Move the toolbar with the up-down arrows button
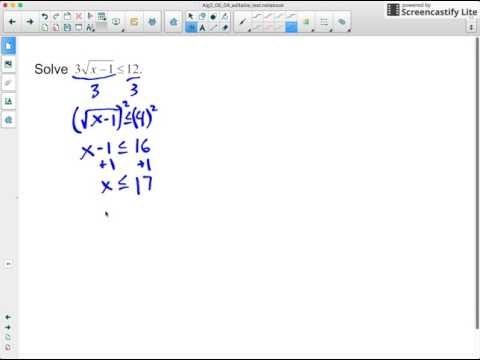This screenshot has height=360, width=480. [x=471, y=27]
